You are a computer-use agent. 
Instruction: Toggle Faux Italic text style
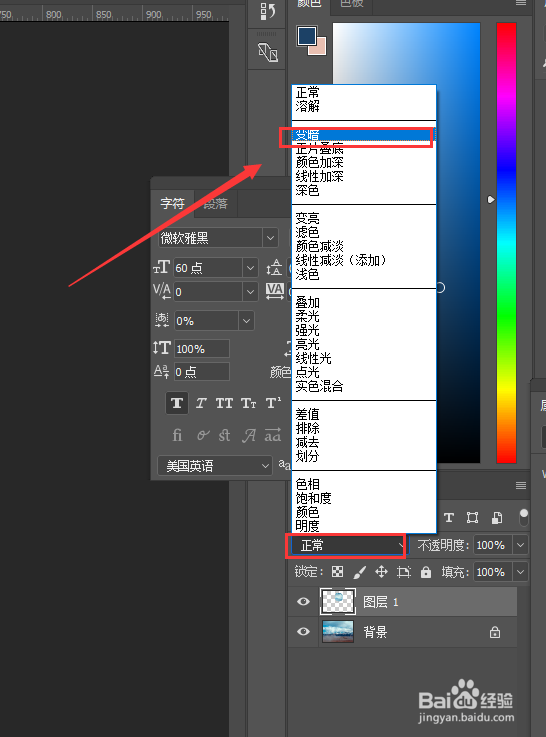tap(201, 403)
